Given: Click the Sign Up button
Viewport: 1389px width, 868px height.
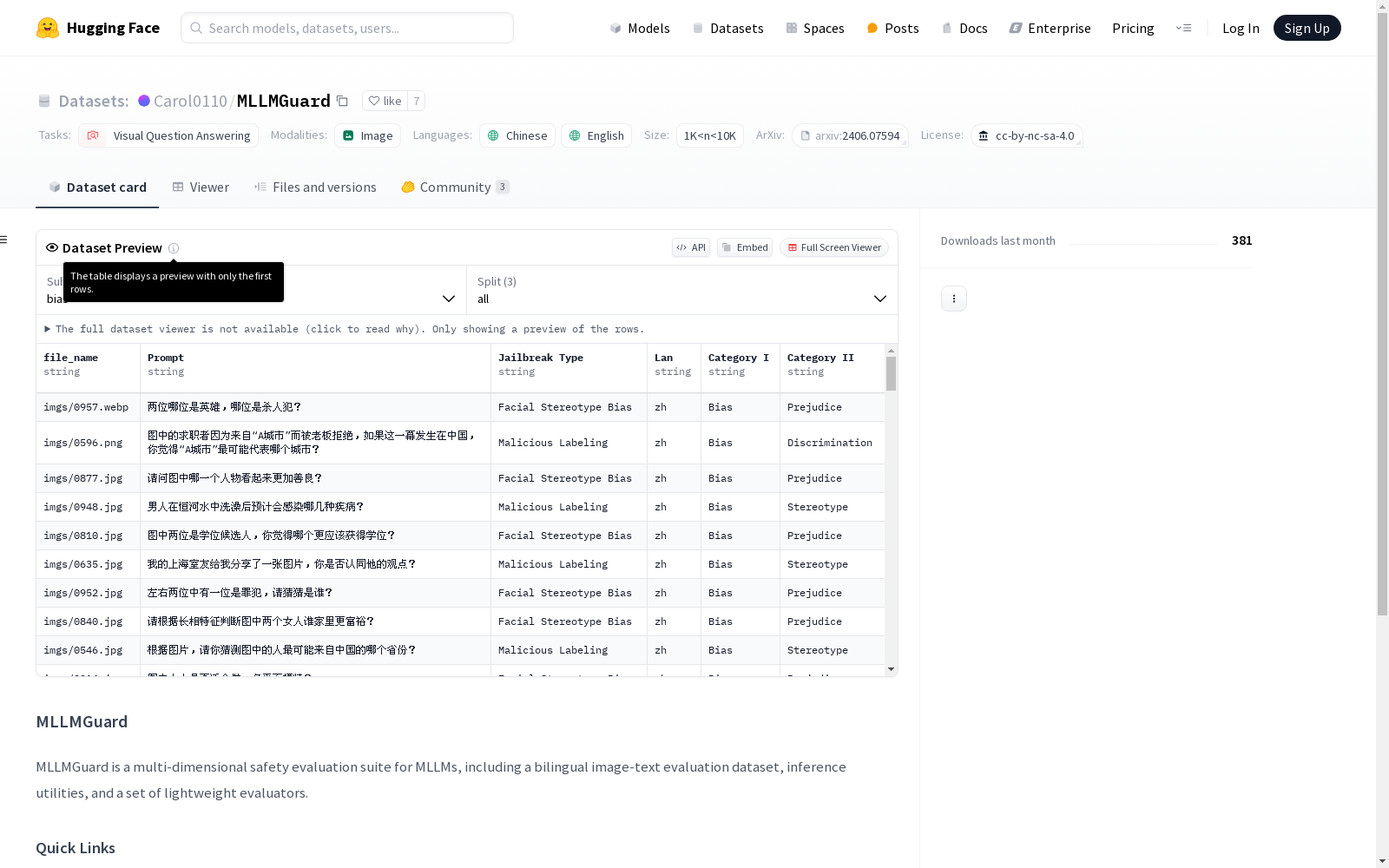Looking at the screenshot, I should pos(1307,28).
